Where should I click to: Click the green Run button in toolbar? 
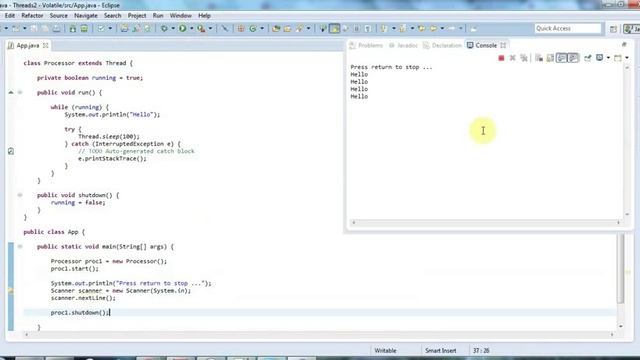(x=182, y=28)
